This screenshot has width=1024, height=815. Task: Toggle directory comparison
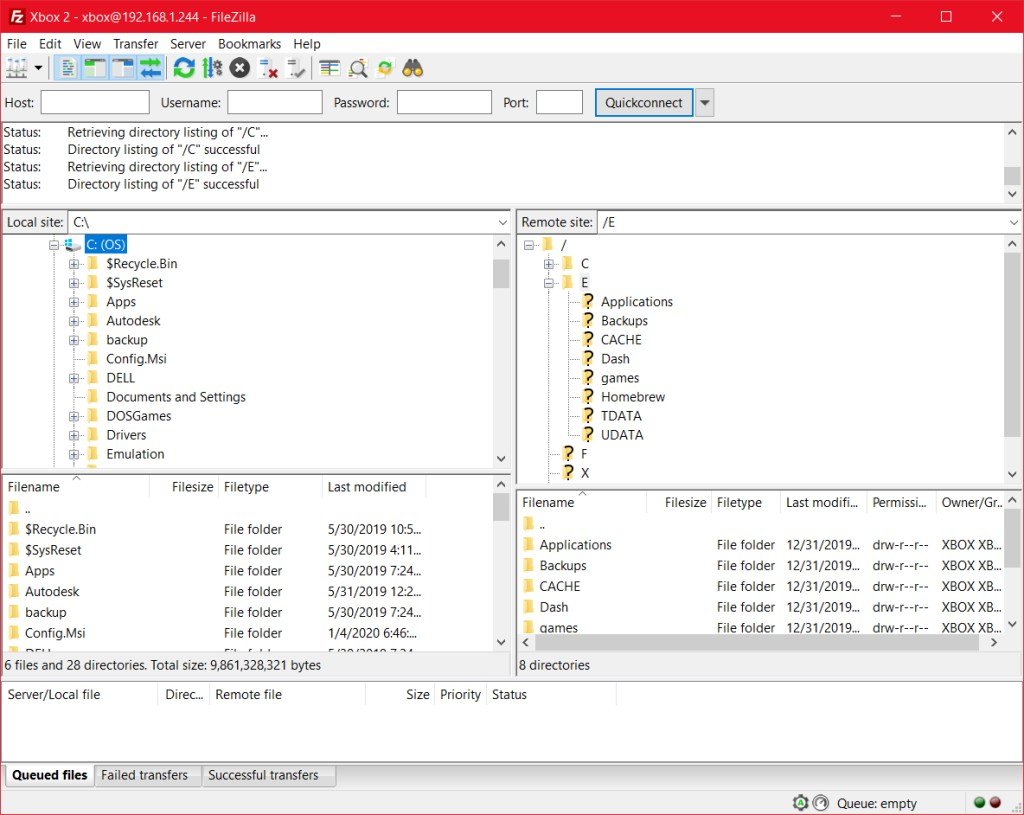click(358, 68)
